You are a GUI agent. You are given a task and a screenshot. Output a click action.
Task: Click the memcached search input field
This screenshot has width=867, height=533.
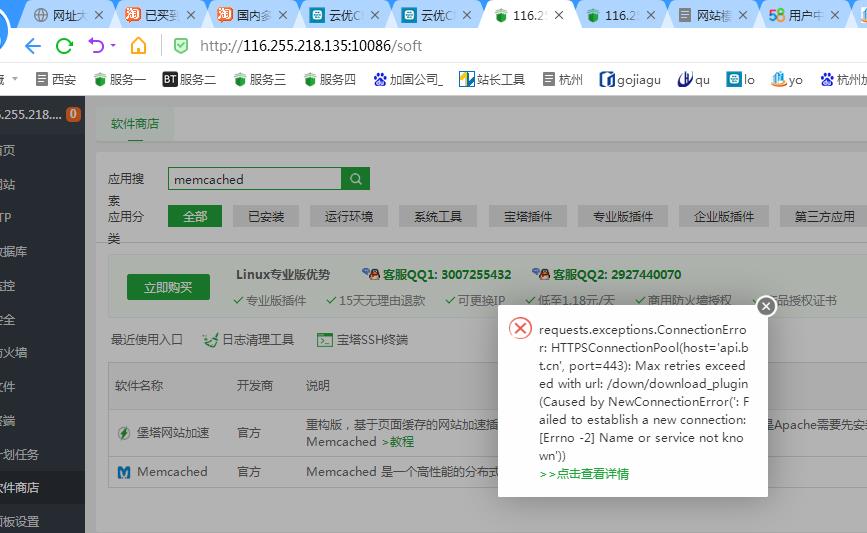click(x=254, y=179)
